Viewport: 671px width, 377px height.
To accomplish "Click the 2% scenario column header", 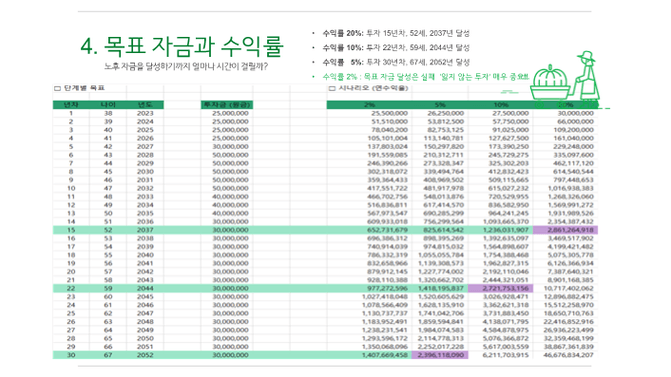I will click(x=369, y=105).
